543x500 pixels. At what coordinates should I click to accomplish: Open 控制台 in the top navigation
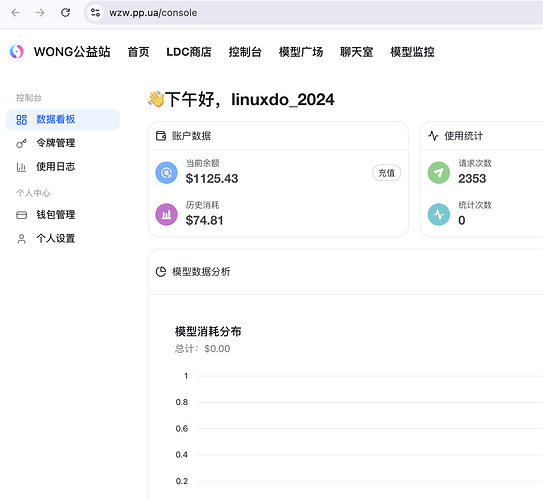coord(245,52)
